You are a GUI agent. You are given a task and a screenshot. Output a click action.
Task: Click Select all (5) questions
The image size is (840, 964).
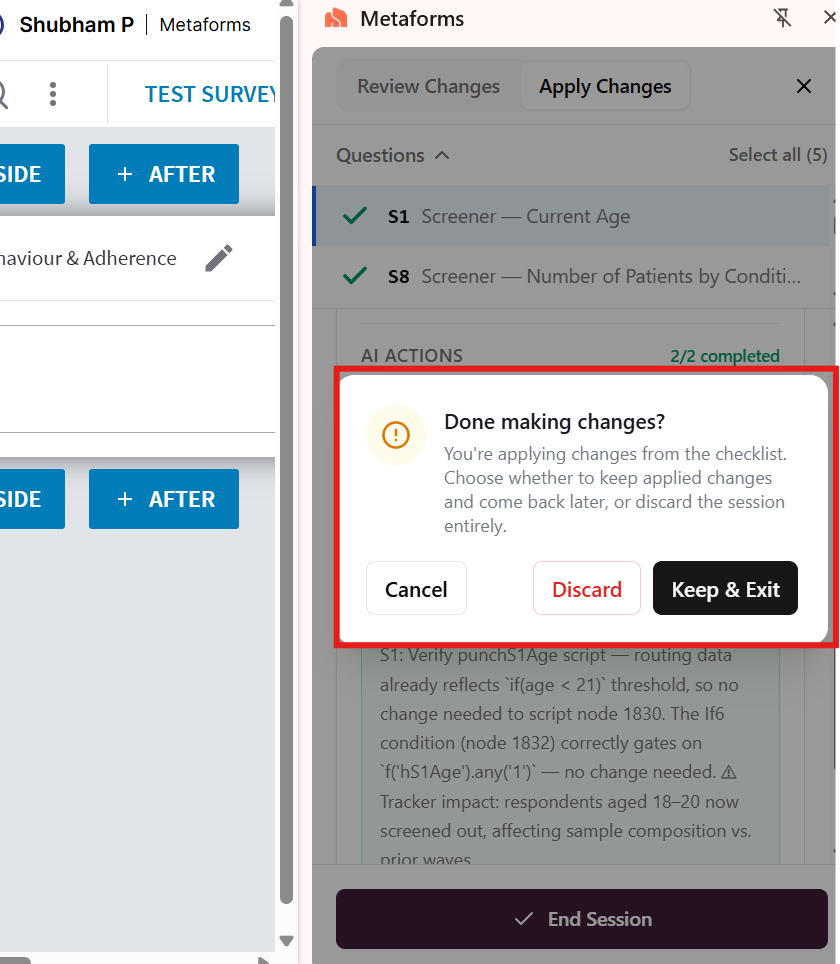(778, 155)
